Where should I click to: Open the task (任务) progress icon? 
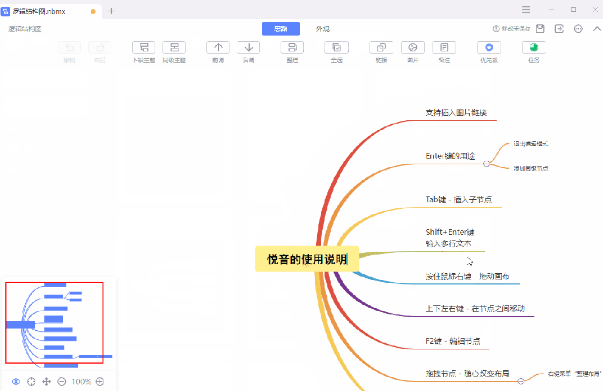(534, 48)
